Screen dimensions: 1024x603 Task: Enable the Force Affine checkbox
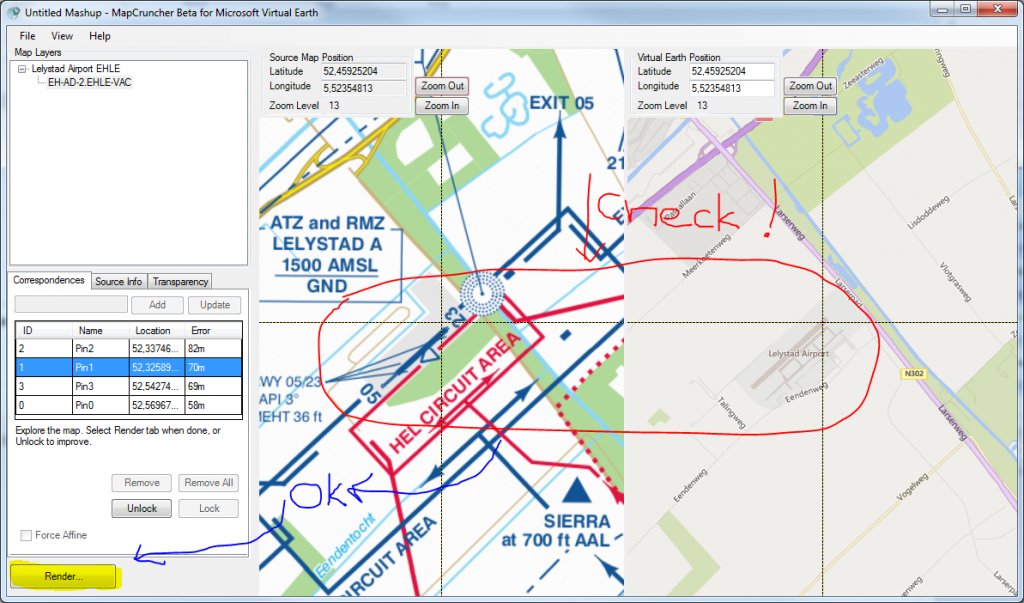24,535
